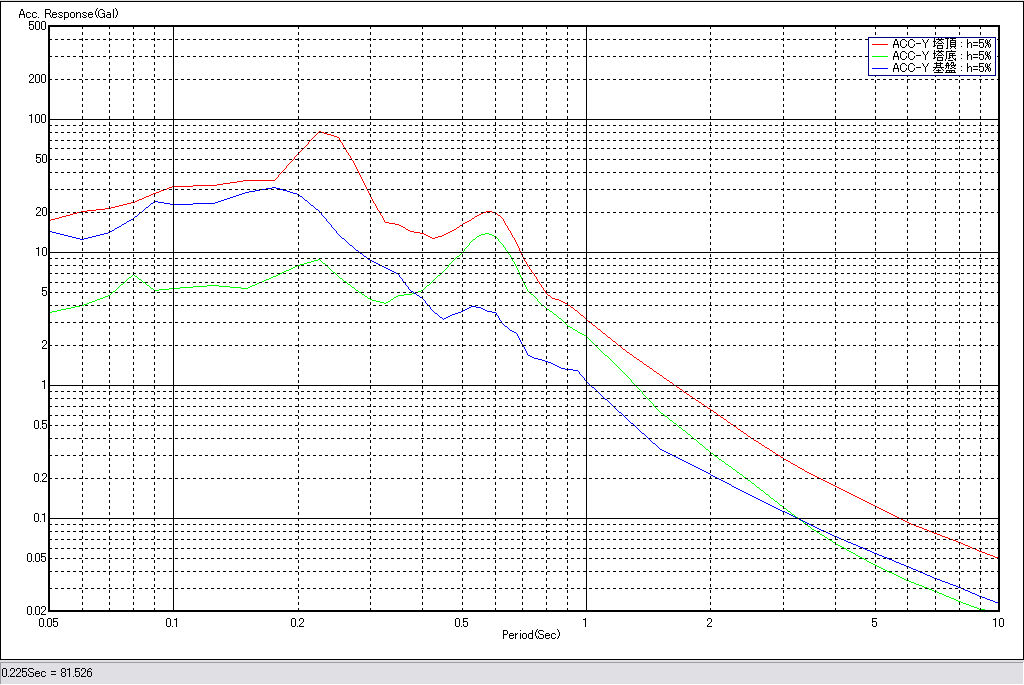Click the green curve peak near 0.55 sec
This screenshot has height=685, width=1024.
pos(486,233)
